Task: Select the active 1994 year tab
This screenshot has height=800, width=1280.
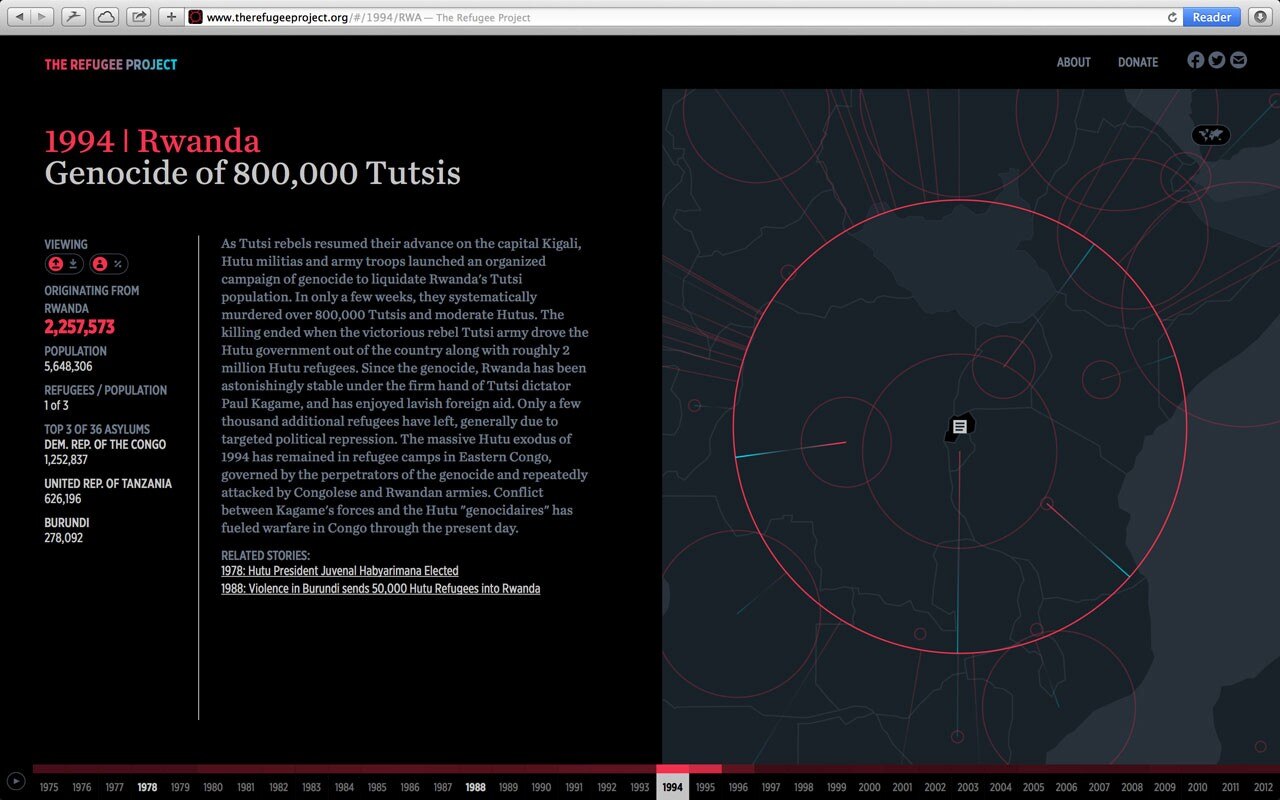Action: pos(672,787)
